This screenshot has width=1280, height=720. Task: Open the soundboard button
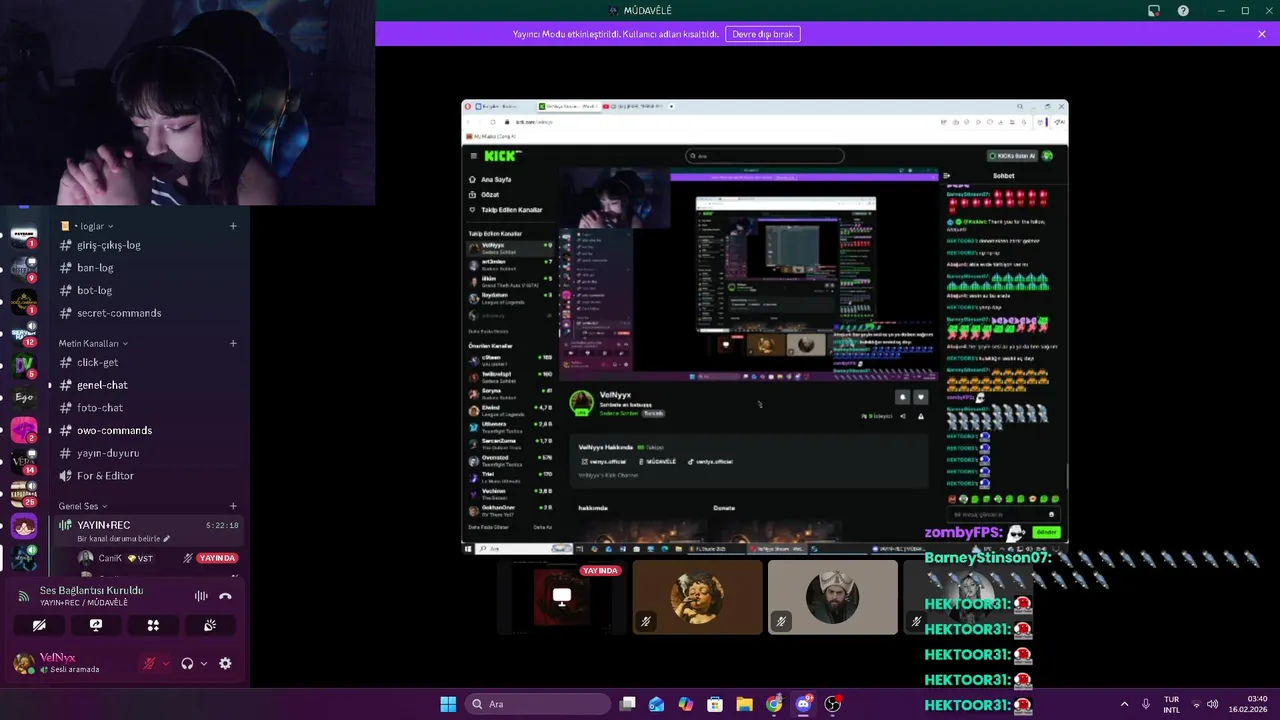click(x=210, y=625)
